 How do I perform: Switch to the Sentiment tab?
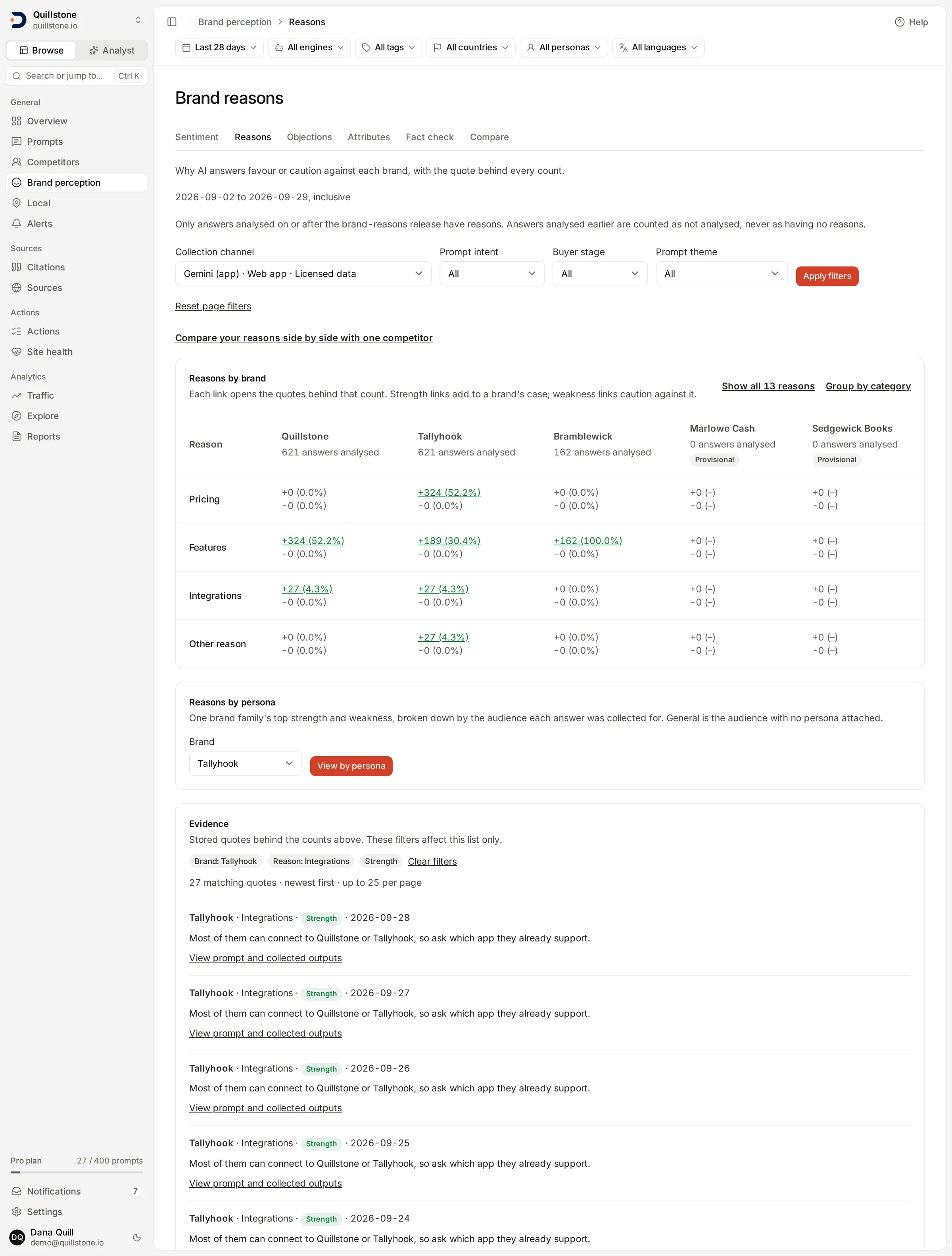click(196, 137)
